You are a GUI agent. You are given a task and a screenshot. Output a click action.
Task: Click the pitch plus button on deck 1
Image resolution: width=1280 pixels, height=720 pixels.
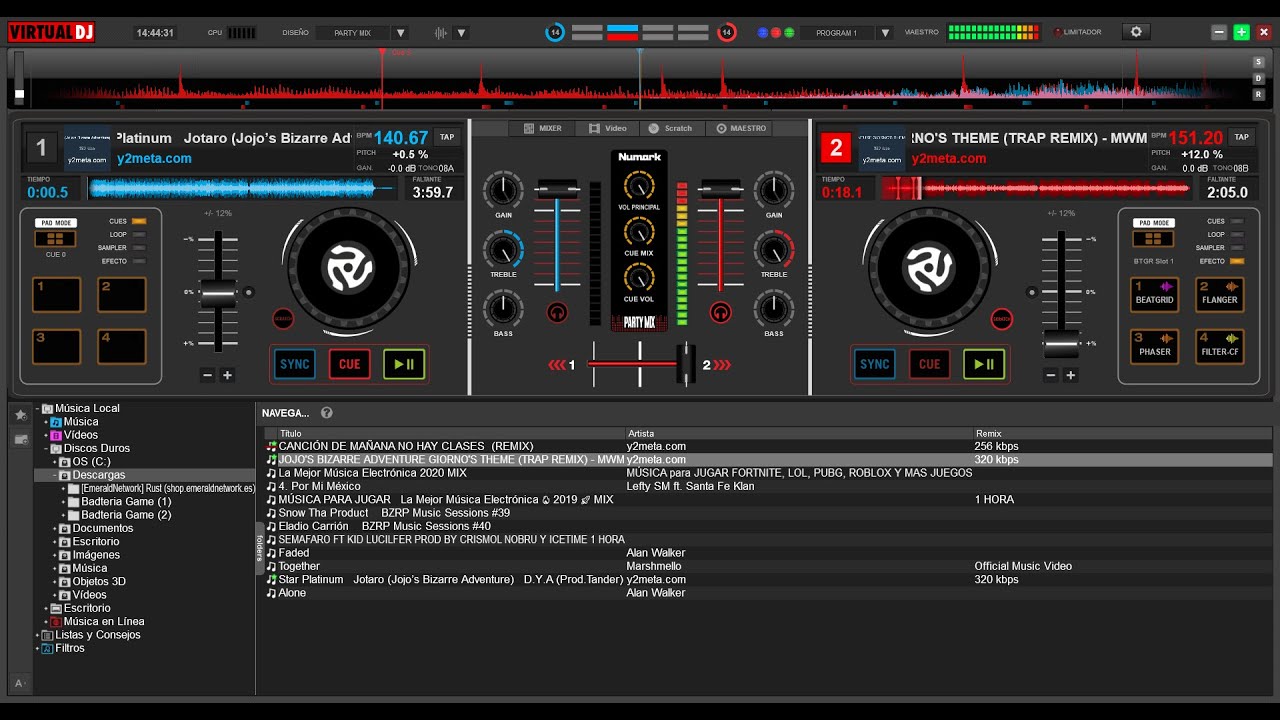coord(227,375)
